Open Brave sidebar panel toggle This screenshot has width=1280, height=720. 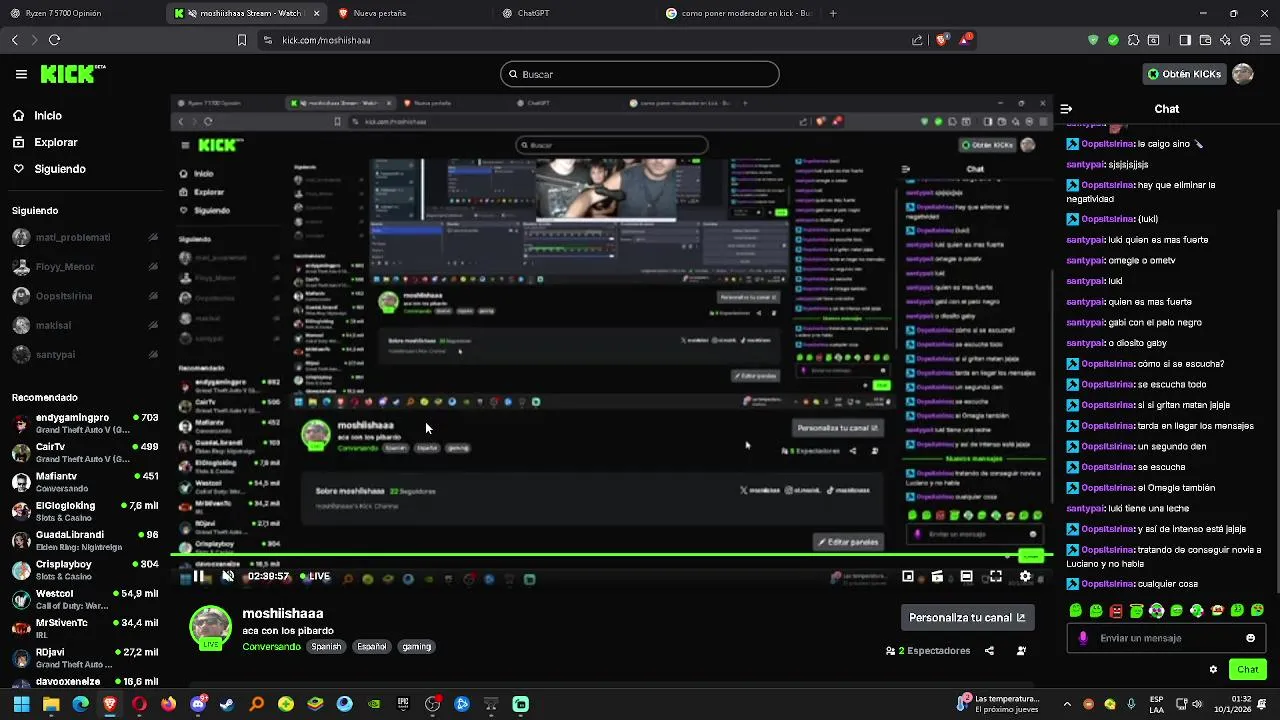(1185, 40)
